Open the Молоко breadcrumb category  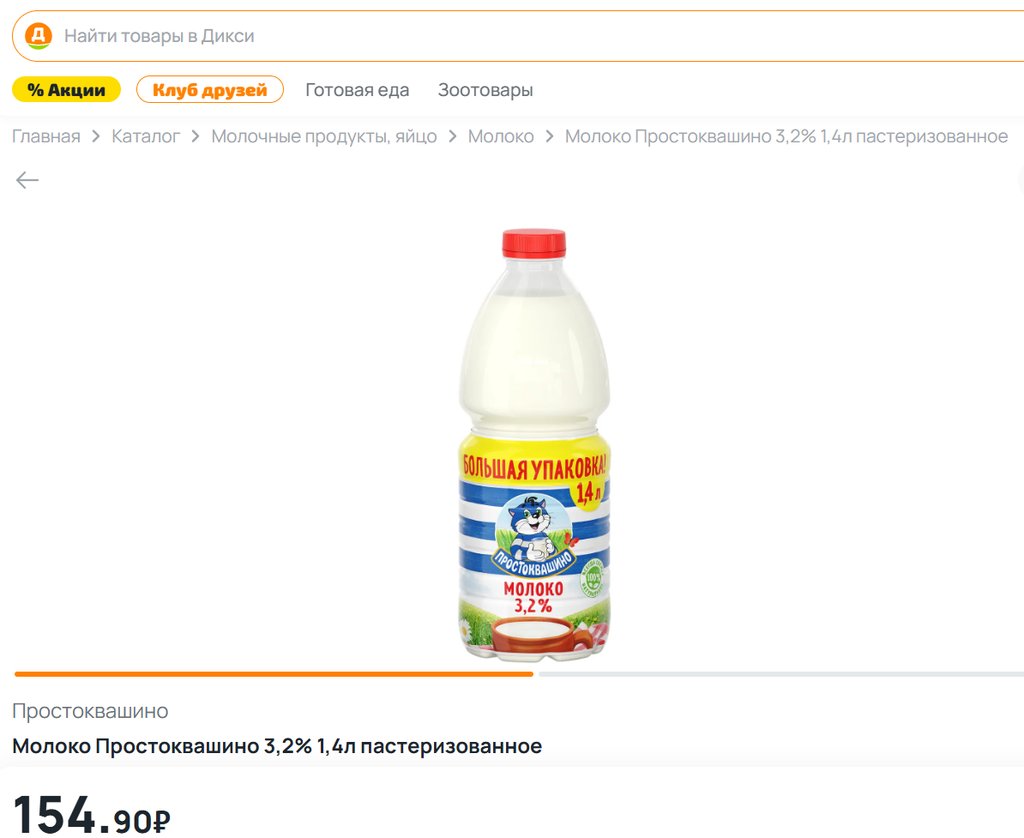click(x=501, y=137)
